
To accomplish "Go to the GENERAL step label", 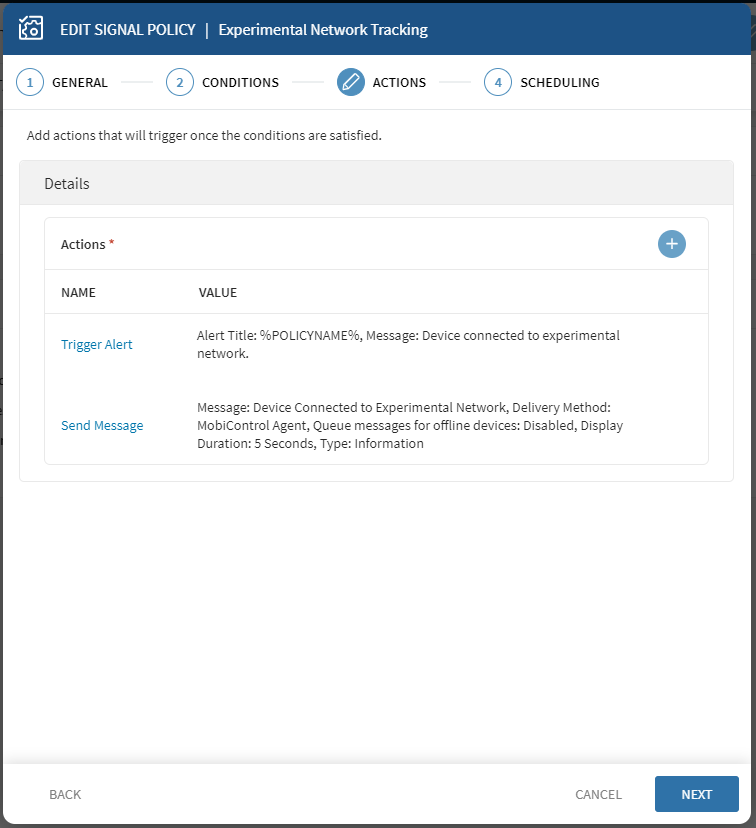I will pyautogui.click(x=79, y=83).
